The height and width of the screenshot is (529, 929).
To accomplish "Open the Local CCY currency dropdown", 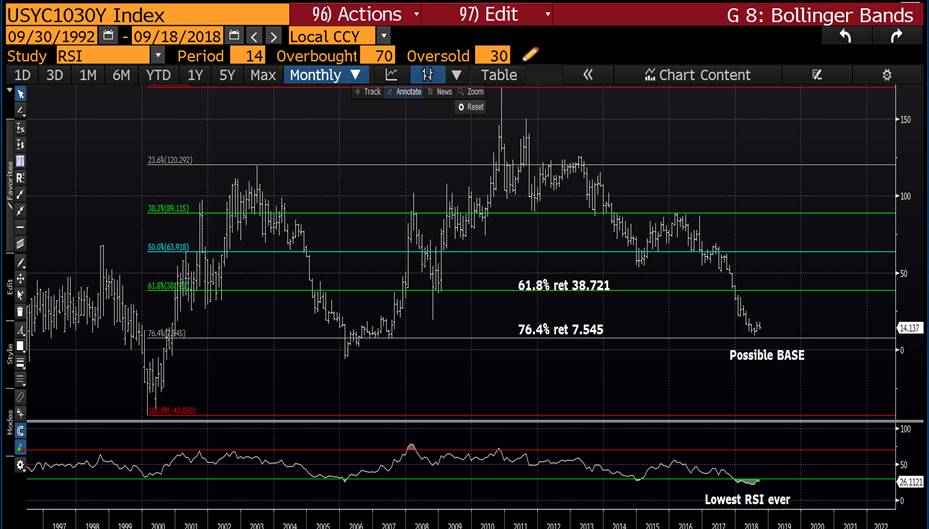I will (x=383, y=36).
